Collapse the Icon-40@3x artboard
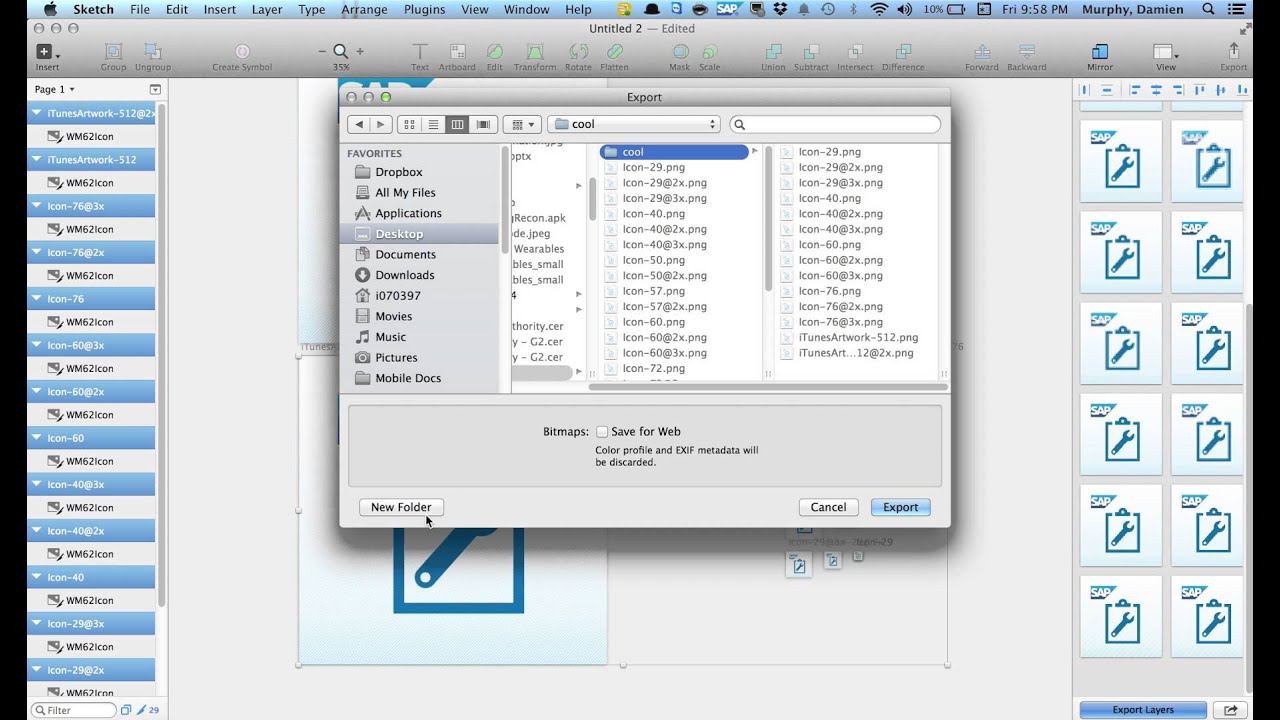The height and width of the screenshot is (720, 1280). coord(37,484)
